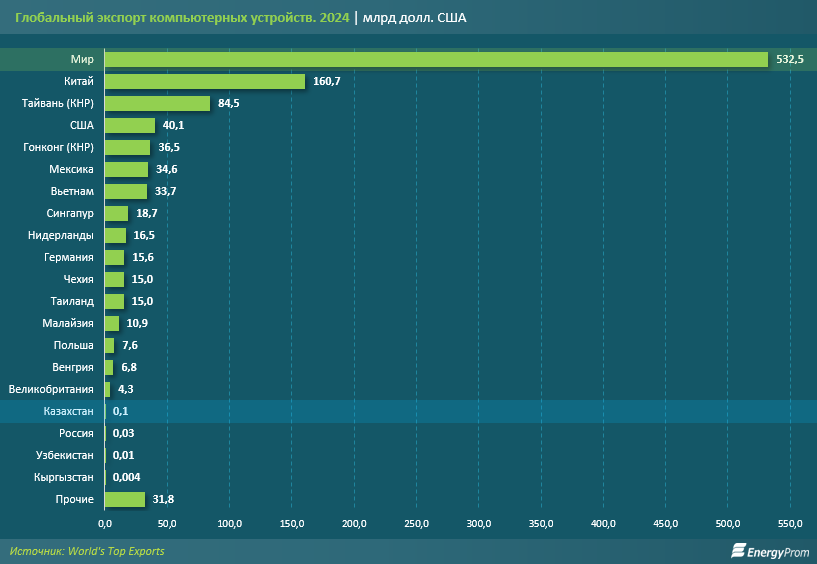This screenshot has height=564, width=817.
Task: Click the США country label
Action: pyautogui.click(x=82, y=125)
